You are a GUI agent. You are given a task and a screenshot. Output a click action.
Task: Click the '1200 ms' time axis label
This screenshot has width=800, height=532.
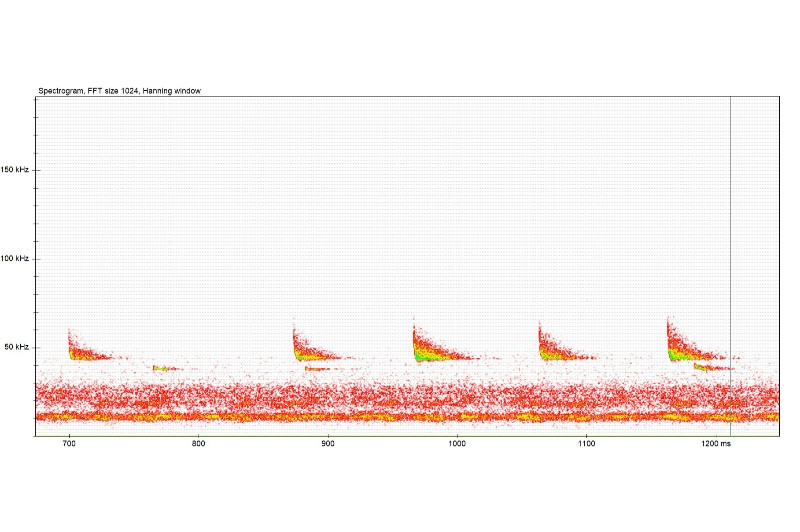(716, 444)
